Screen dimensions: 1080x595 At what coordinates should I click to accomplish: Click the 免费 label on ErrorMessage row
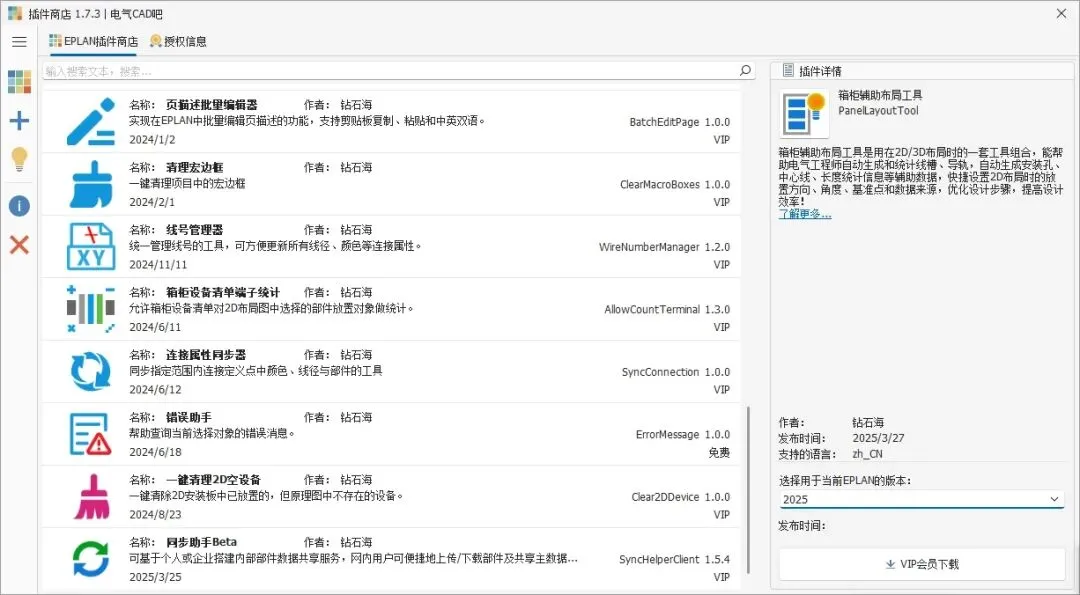[719, 452]
